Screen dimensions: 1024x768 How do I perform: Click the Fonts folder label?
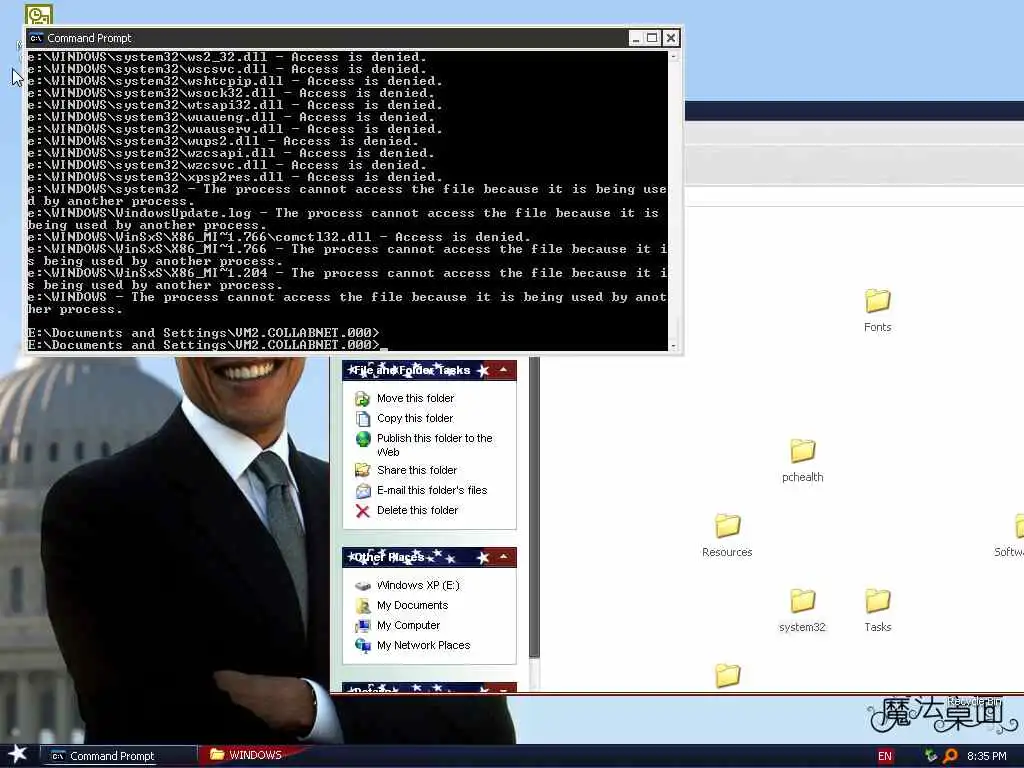877,327
